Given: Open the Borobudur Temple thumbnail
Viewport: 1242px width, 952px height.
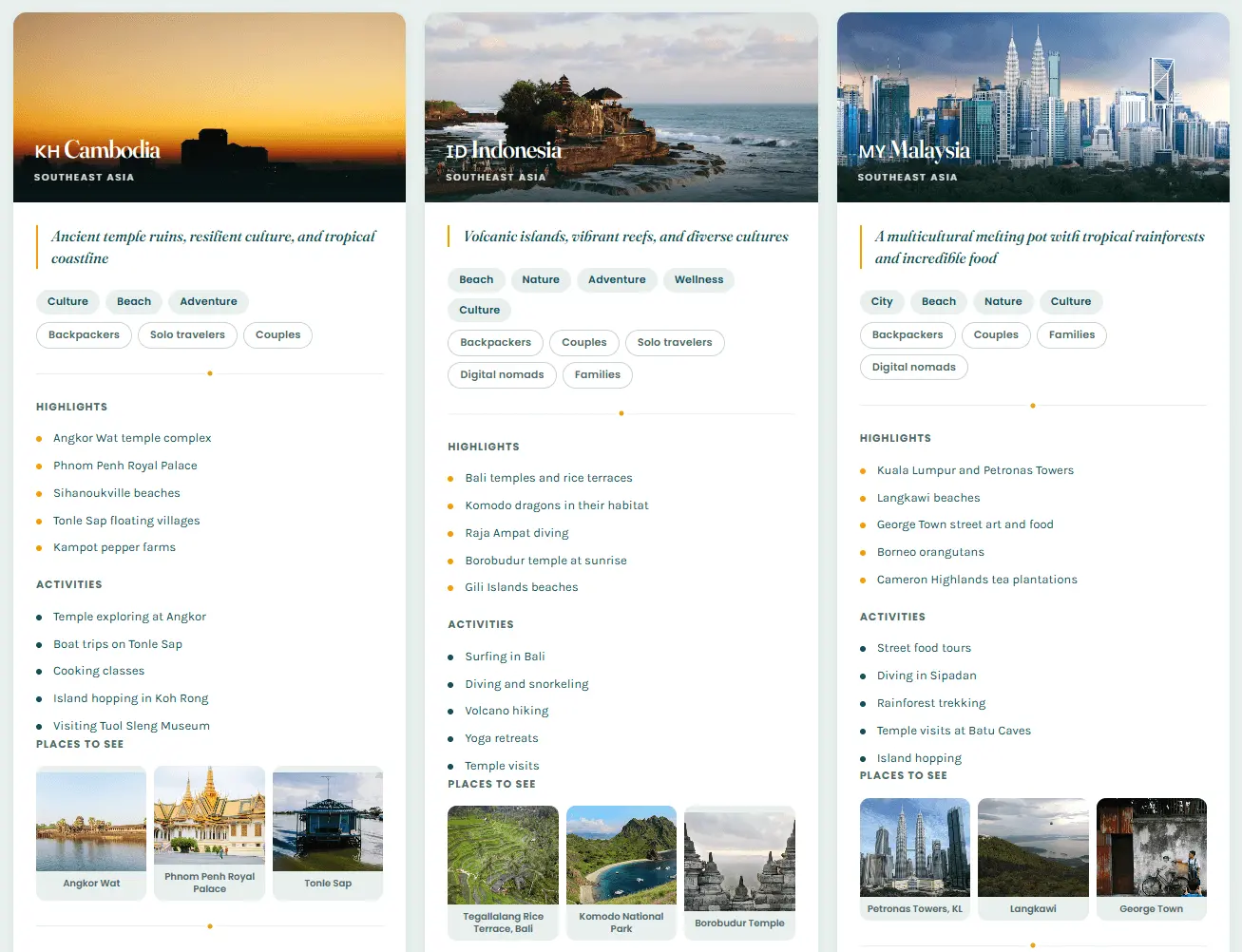Looking at the screenshot, I should tap(739, 873).
